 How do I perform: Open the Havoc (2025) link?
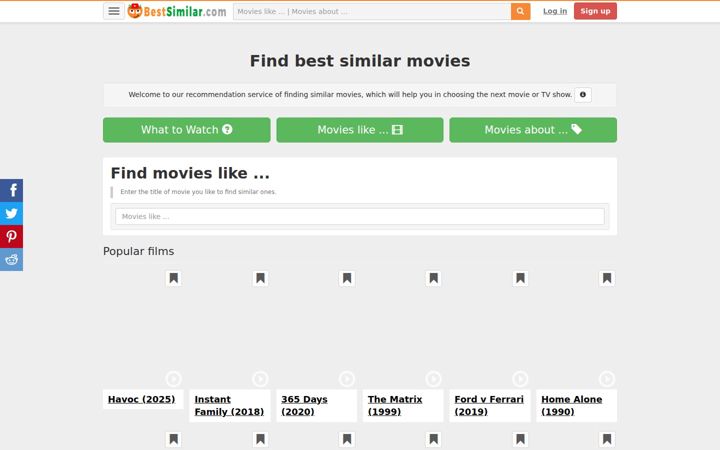[x=141, y=399]
